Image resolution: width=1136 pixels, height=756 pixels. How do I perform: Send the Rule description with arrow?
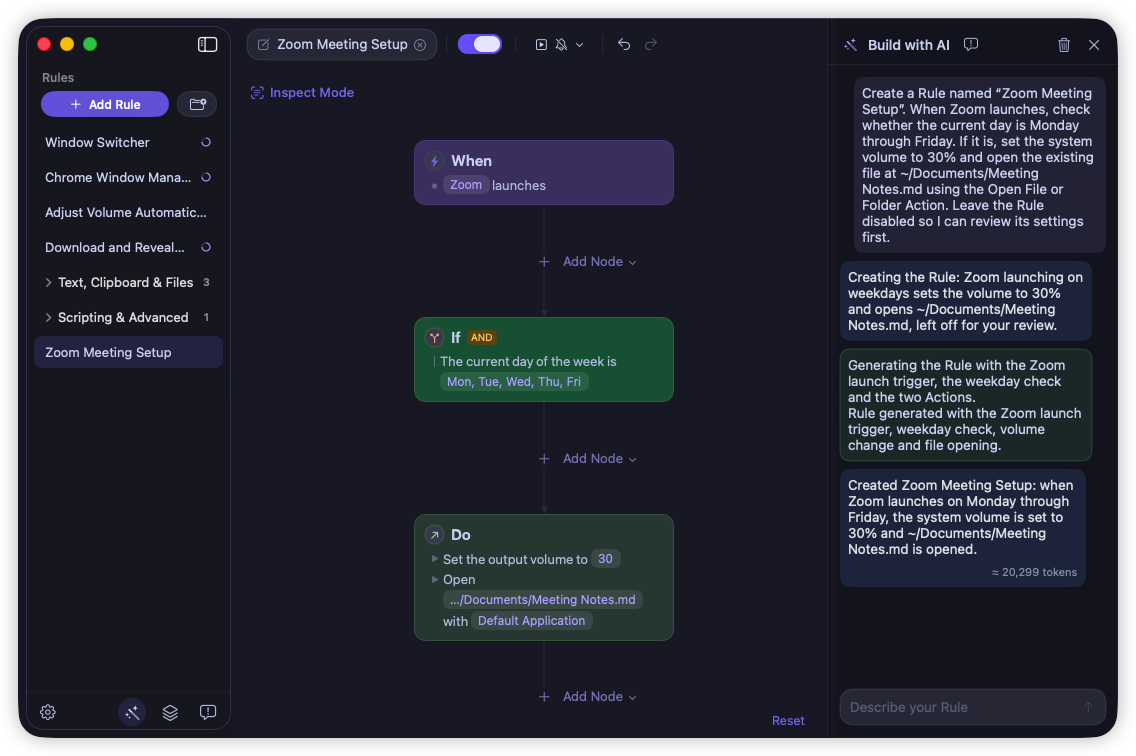point(1088,707)
